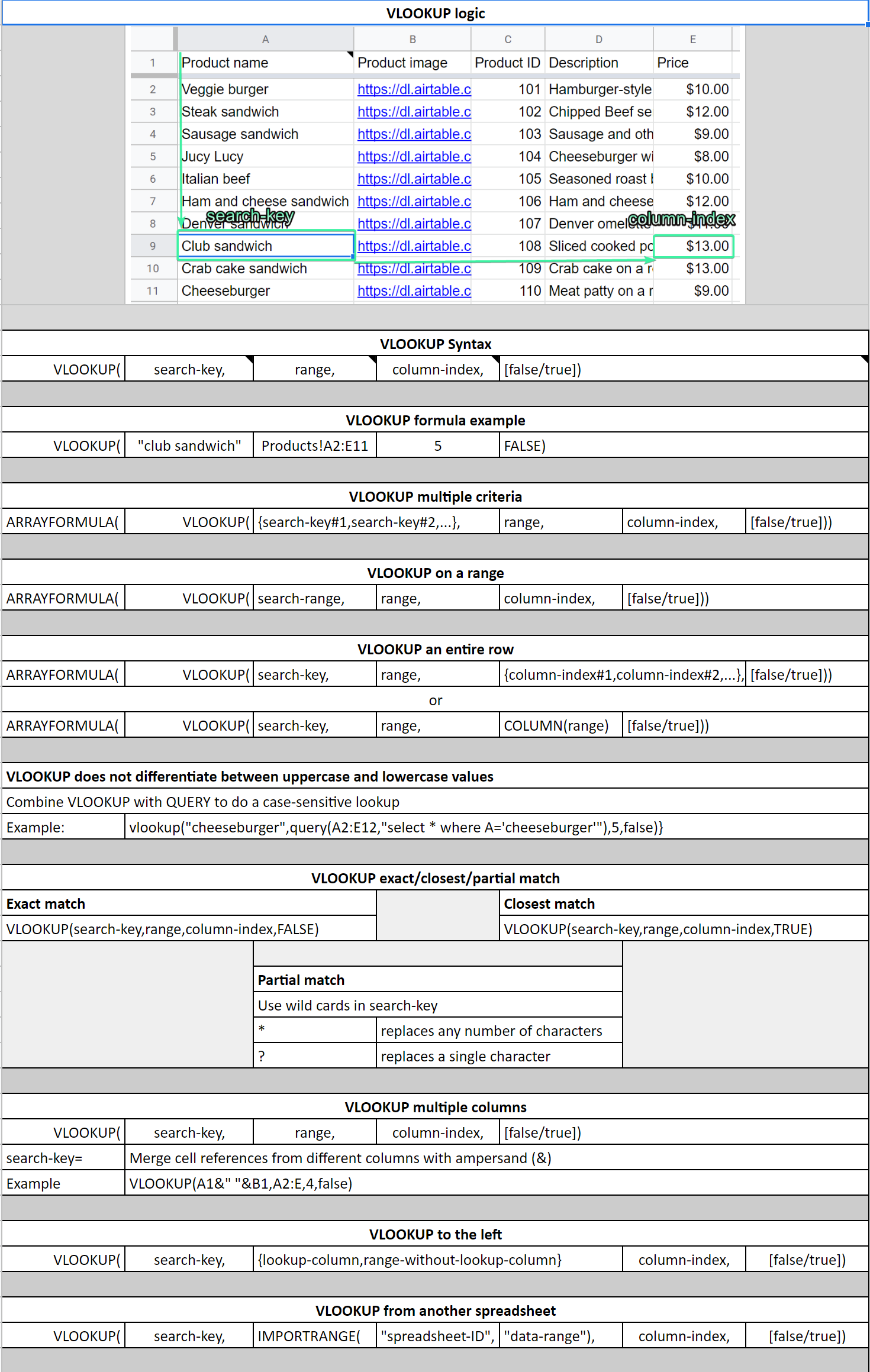Screen dimensions: 870x1372
Task: Open the Cheeseburger image link
Action: [414, 291]
